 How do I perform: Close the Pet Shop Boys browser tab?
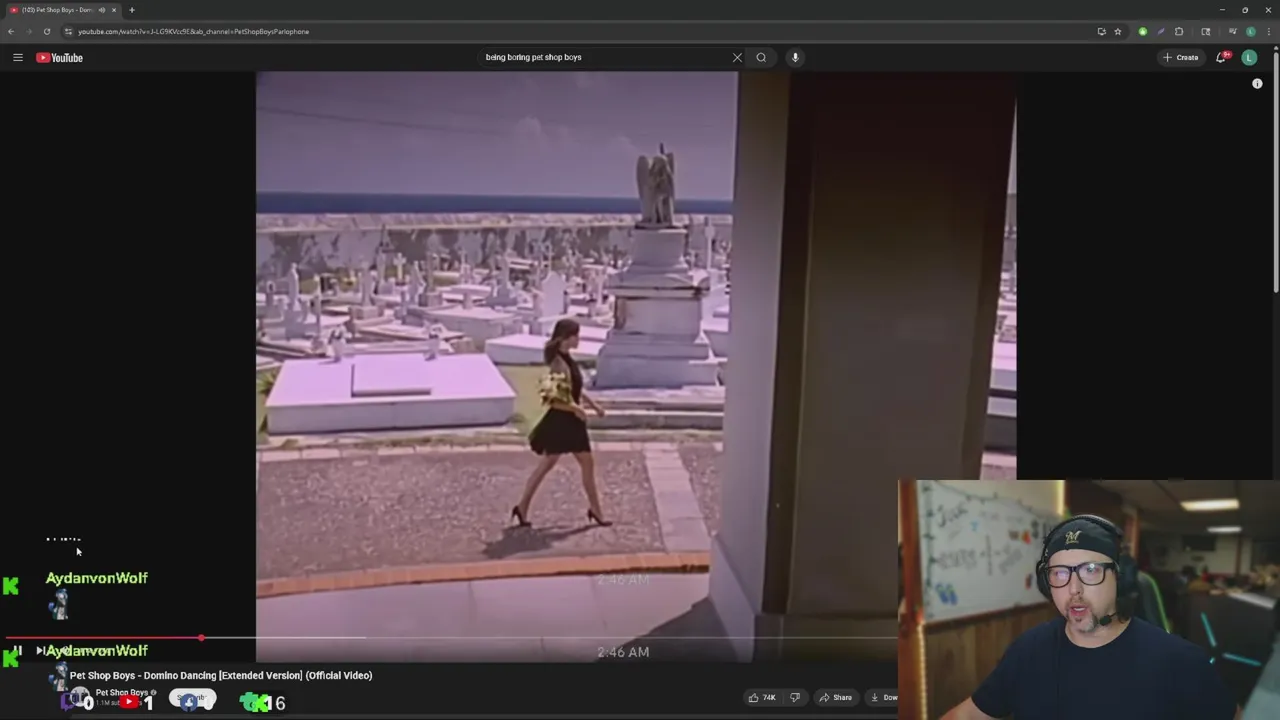(114, 10)
